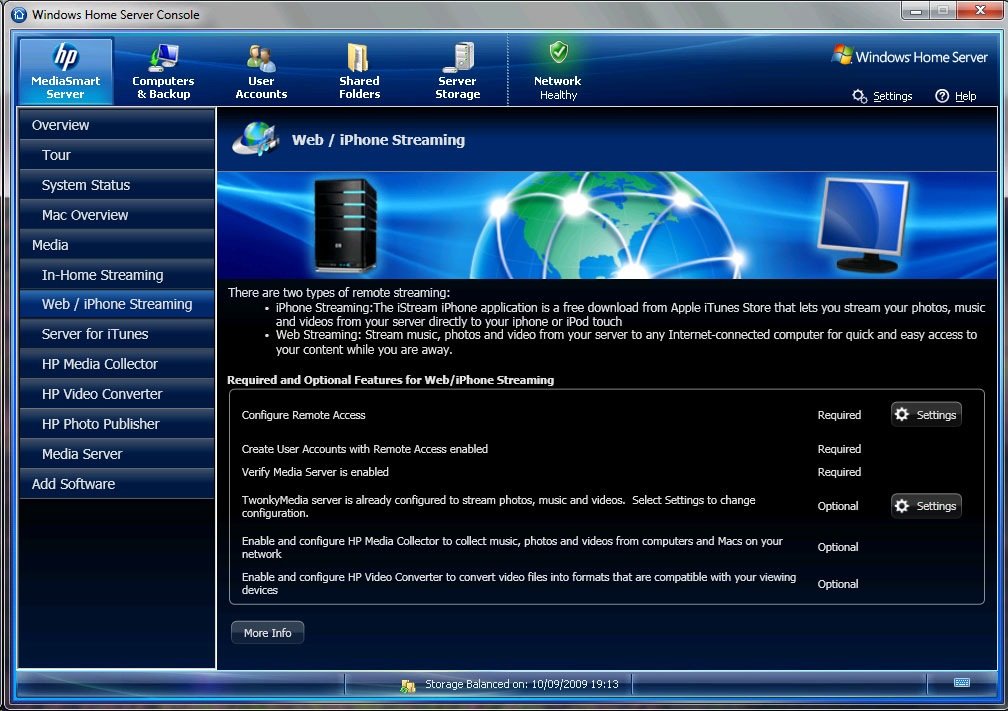Click the HP Media Collector optional feature text

pos(512,547)
